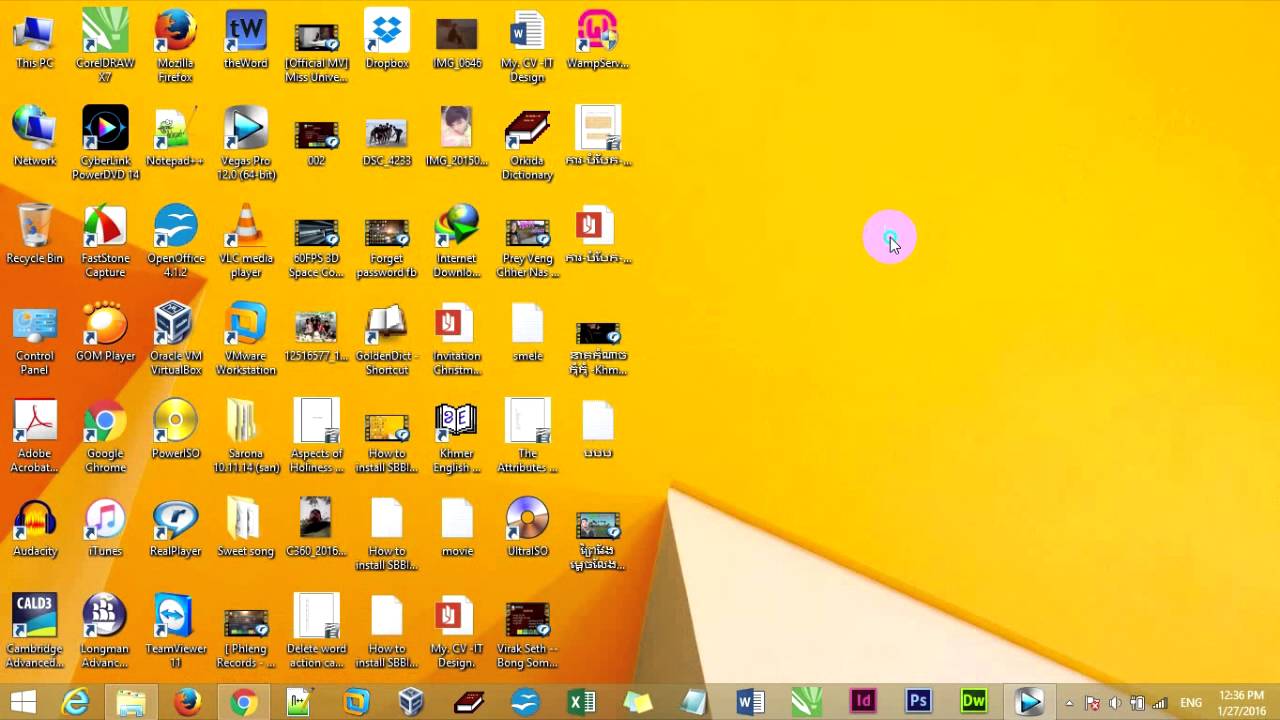
Task: Select Google Chrome desktop shortcut
Action: point(105,437)
